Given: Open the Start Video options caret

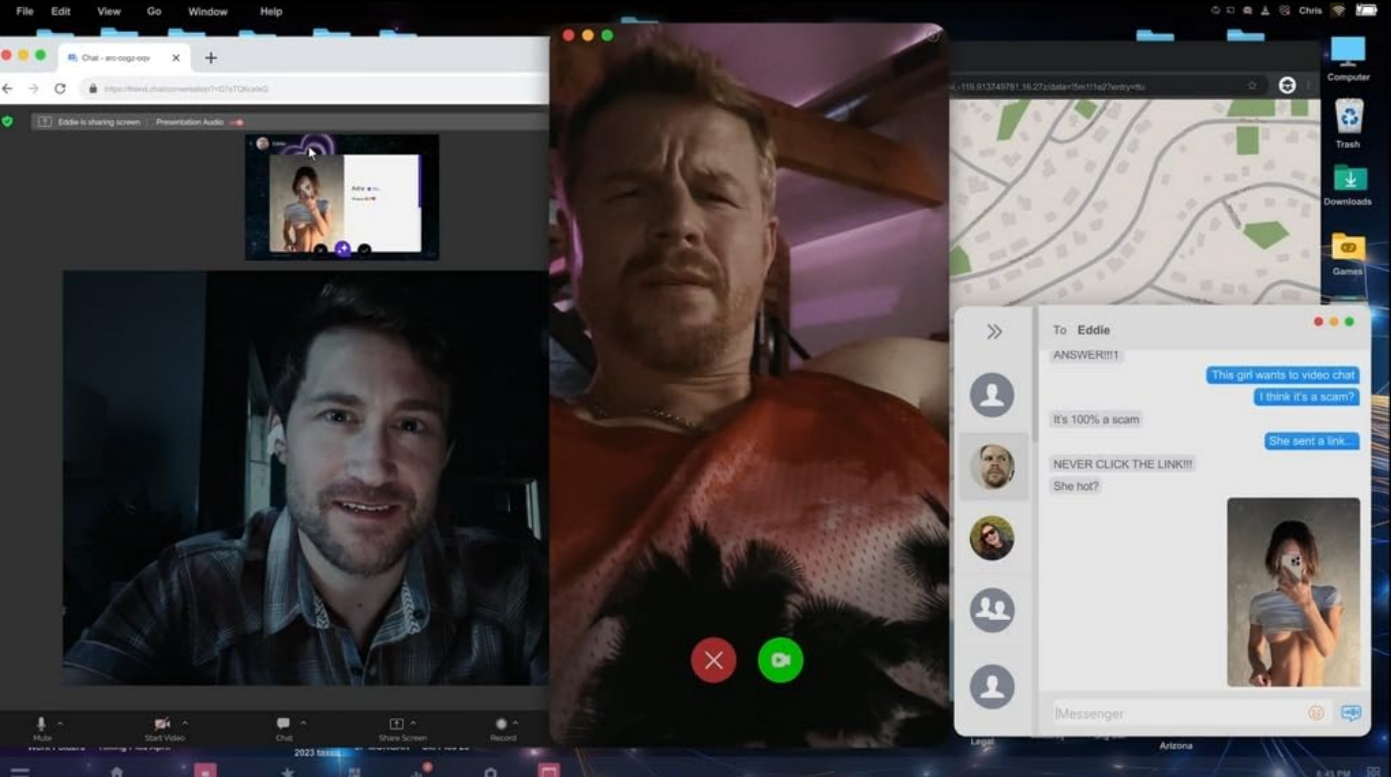Looking at the screenshot, I should [x=185, y=722].
